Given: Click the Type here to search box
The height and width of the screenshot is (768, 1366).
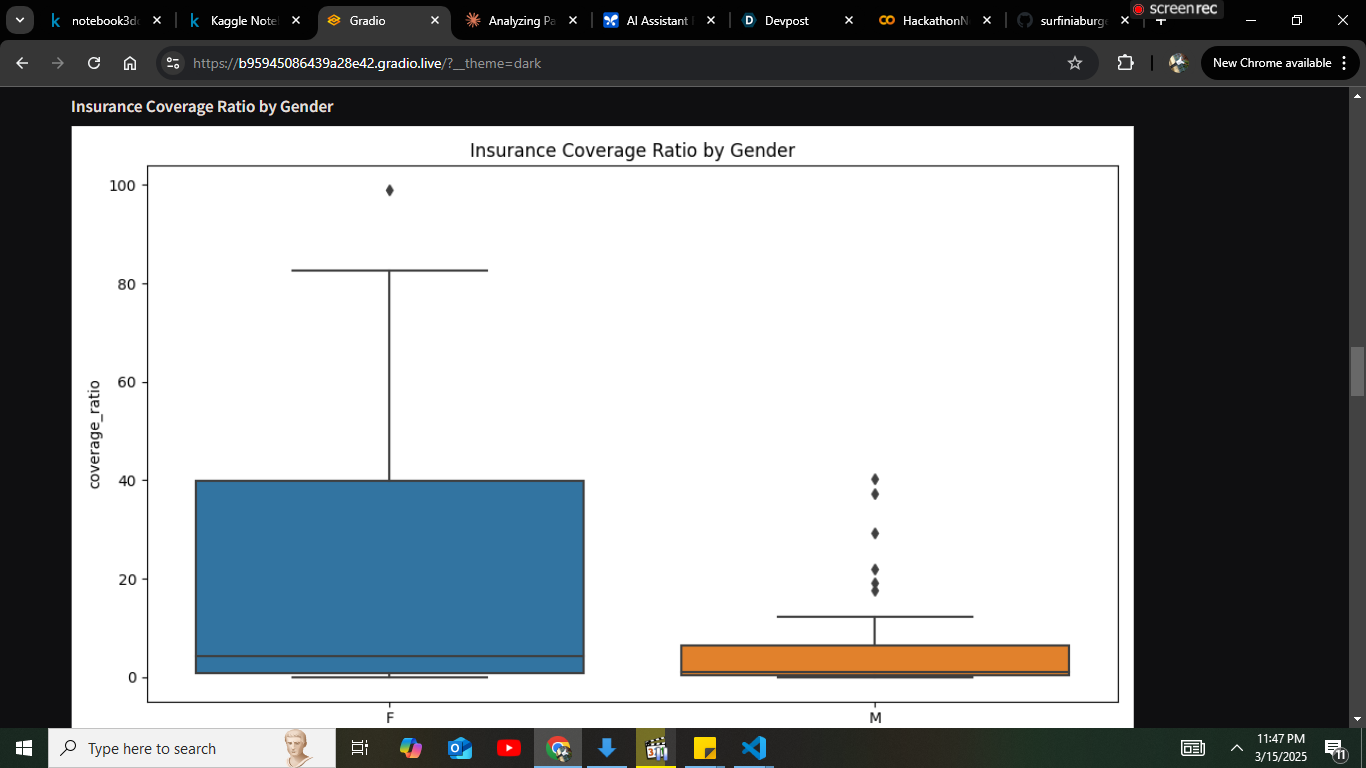Looking at the screenshot, I should tap(192, 748).
